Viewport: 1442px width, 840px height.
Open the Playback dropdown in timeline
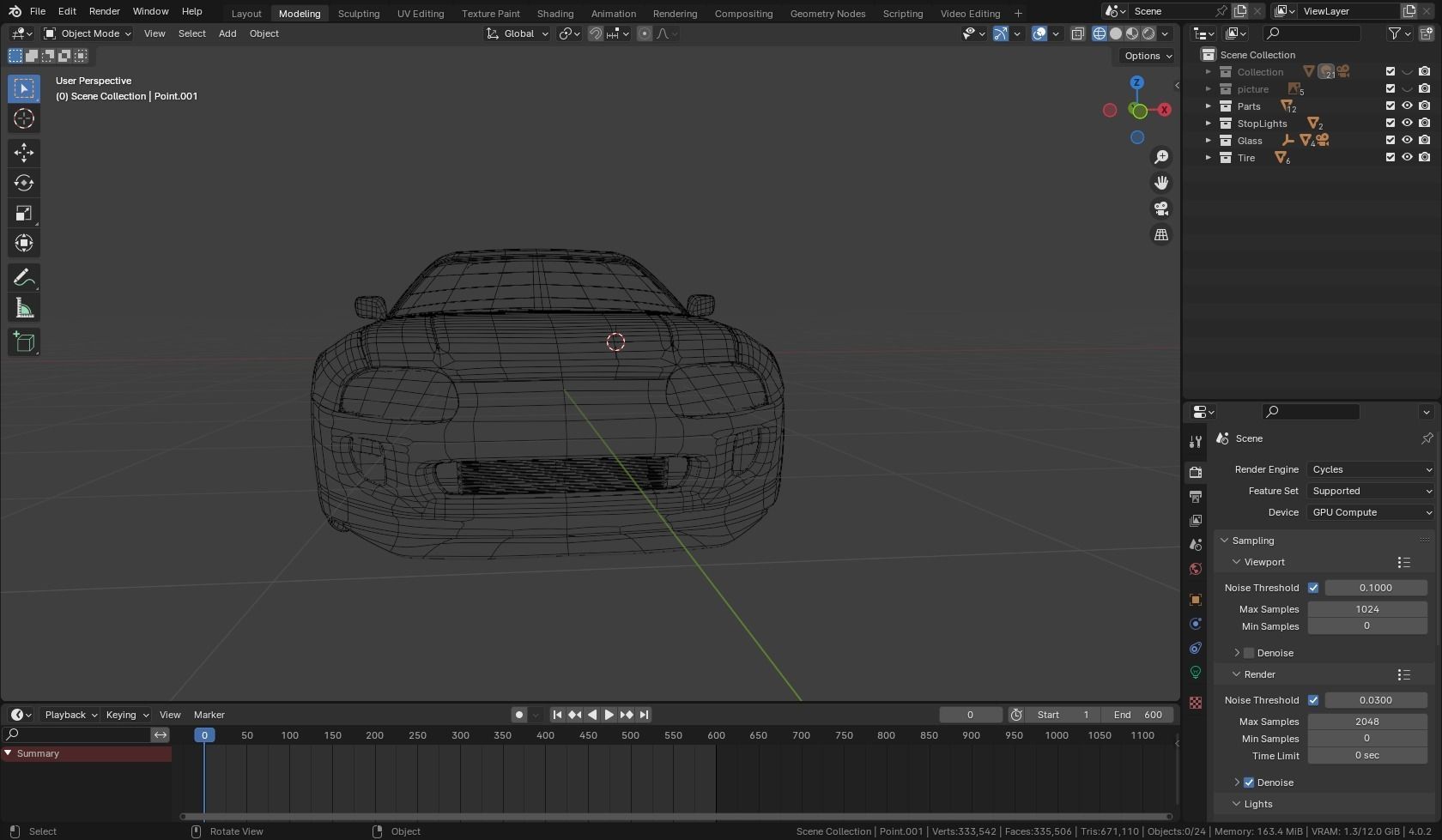(x=70, y=715)
